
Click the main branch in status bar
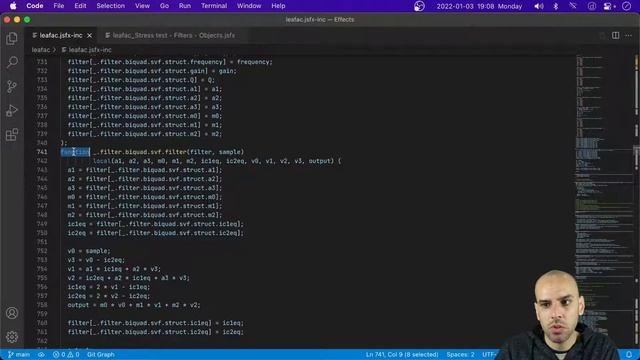point(19,354)
